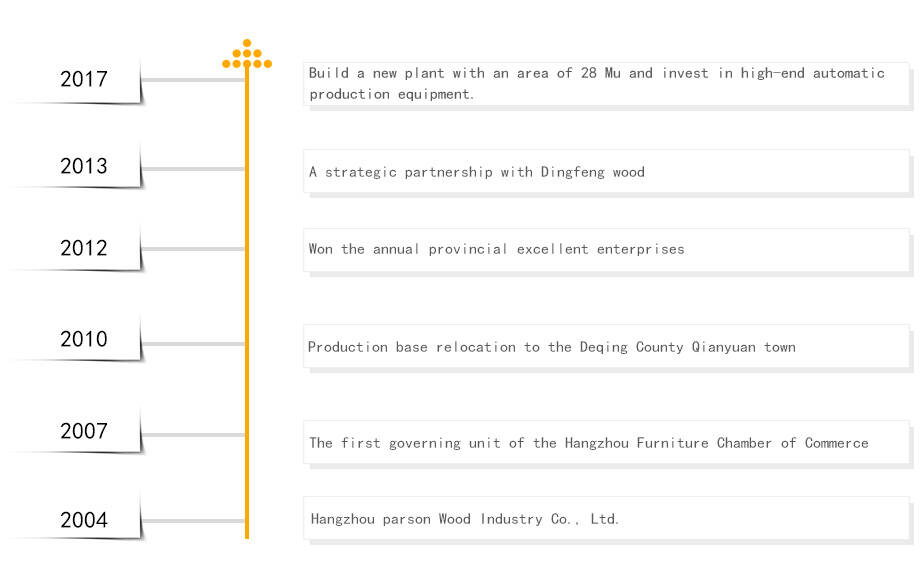
Task: Select the 2012 year label
Action: 84,248
